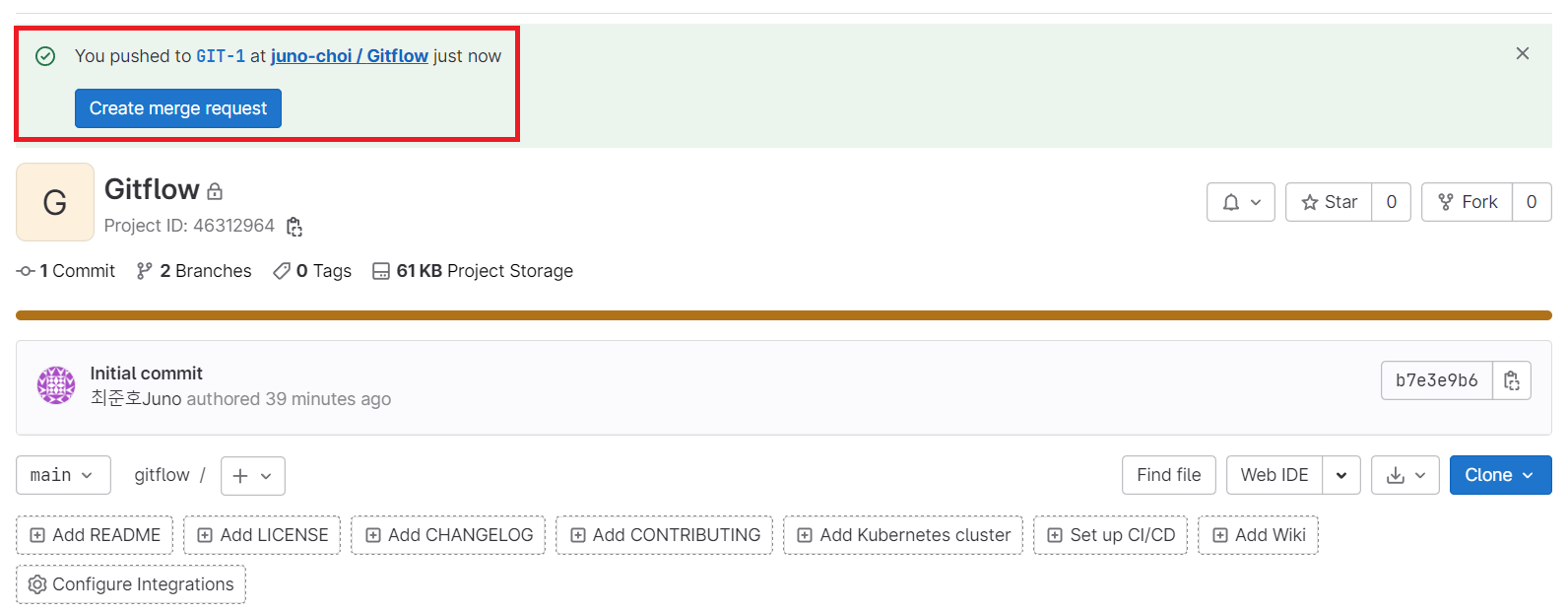The image size is (1568, 614).
Task: Expand the plus dropdown to add new file
Action: point(252,476)
